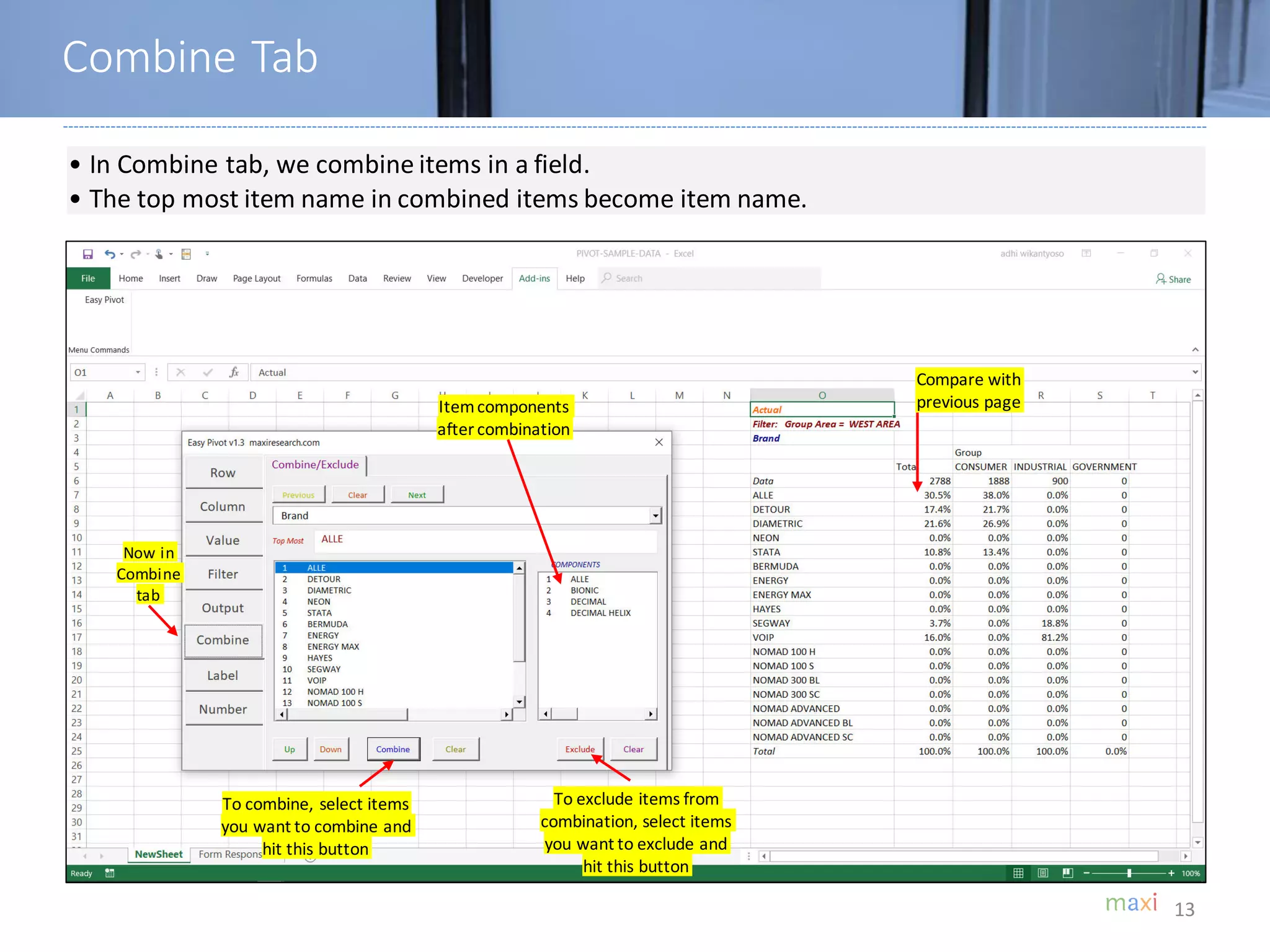The image size is (1270, 952).
Task: Click the worksheet vertical scroll down arrow
Action: pyautogui.click(x=1197, y=843)
